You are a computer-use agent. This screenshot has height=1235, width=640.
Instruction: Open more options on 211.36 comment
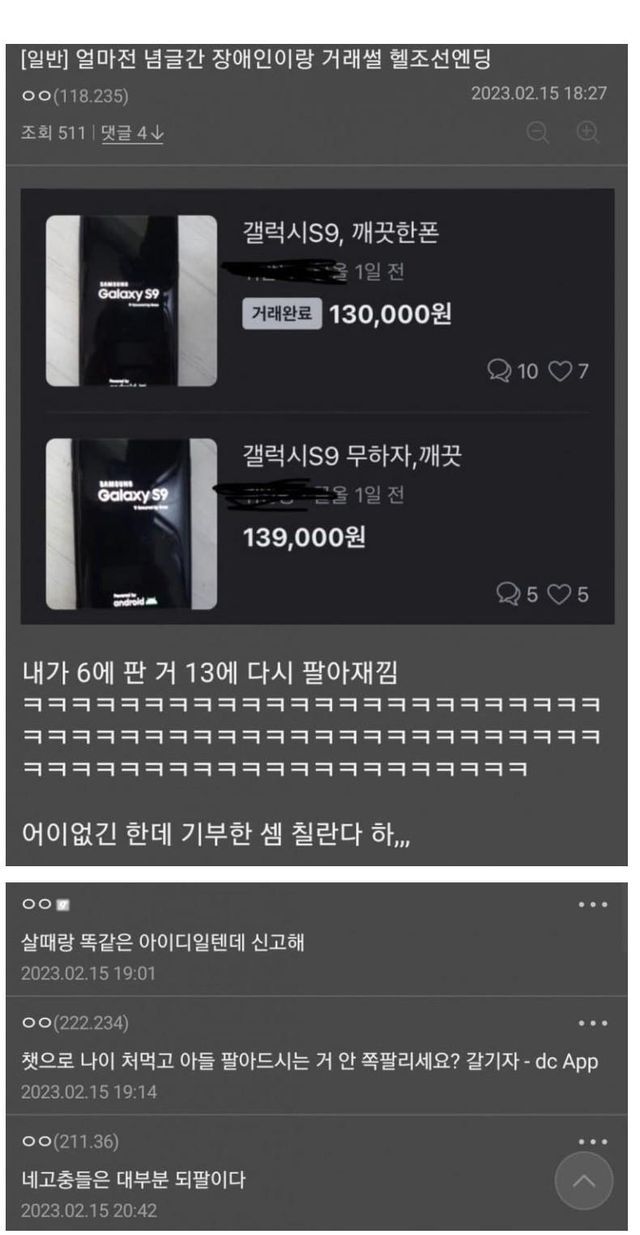[x=593, y=1141]
